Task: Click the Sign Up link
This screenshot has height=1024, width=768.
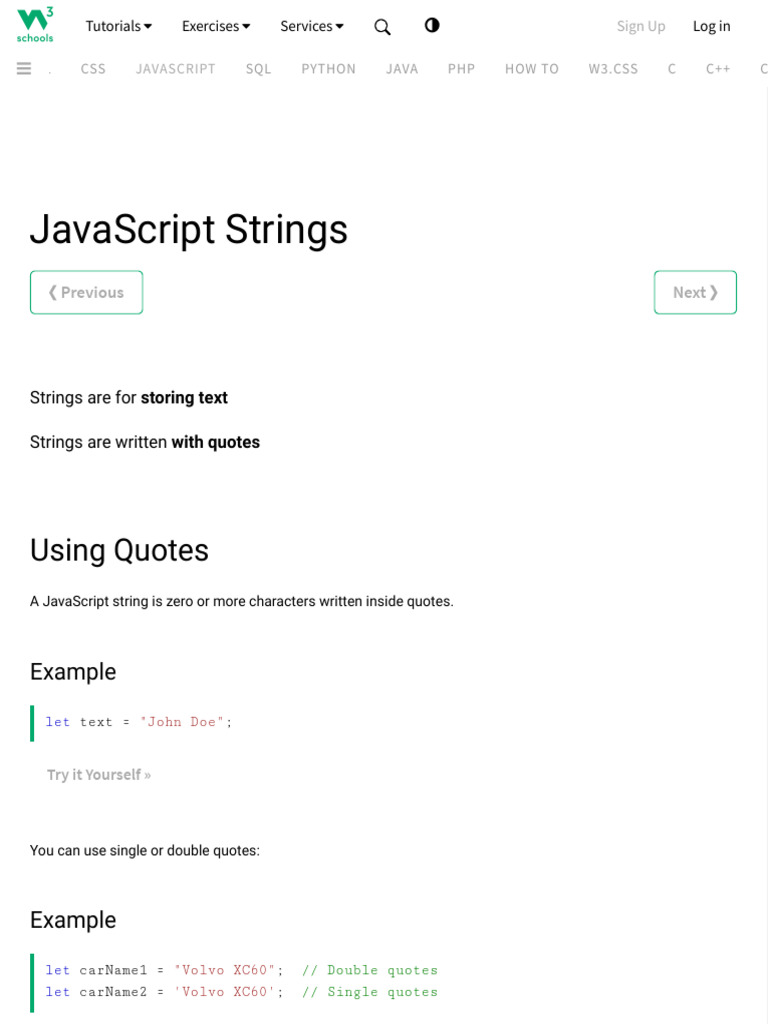Action: pos(641,26)
